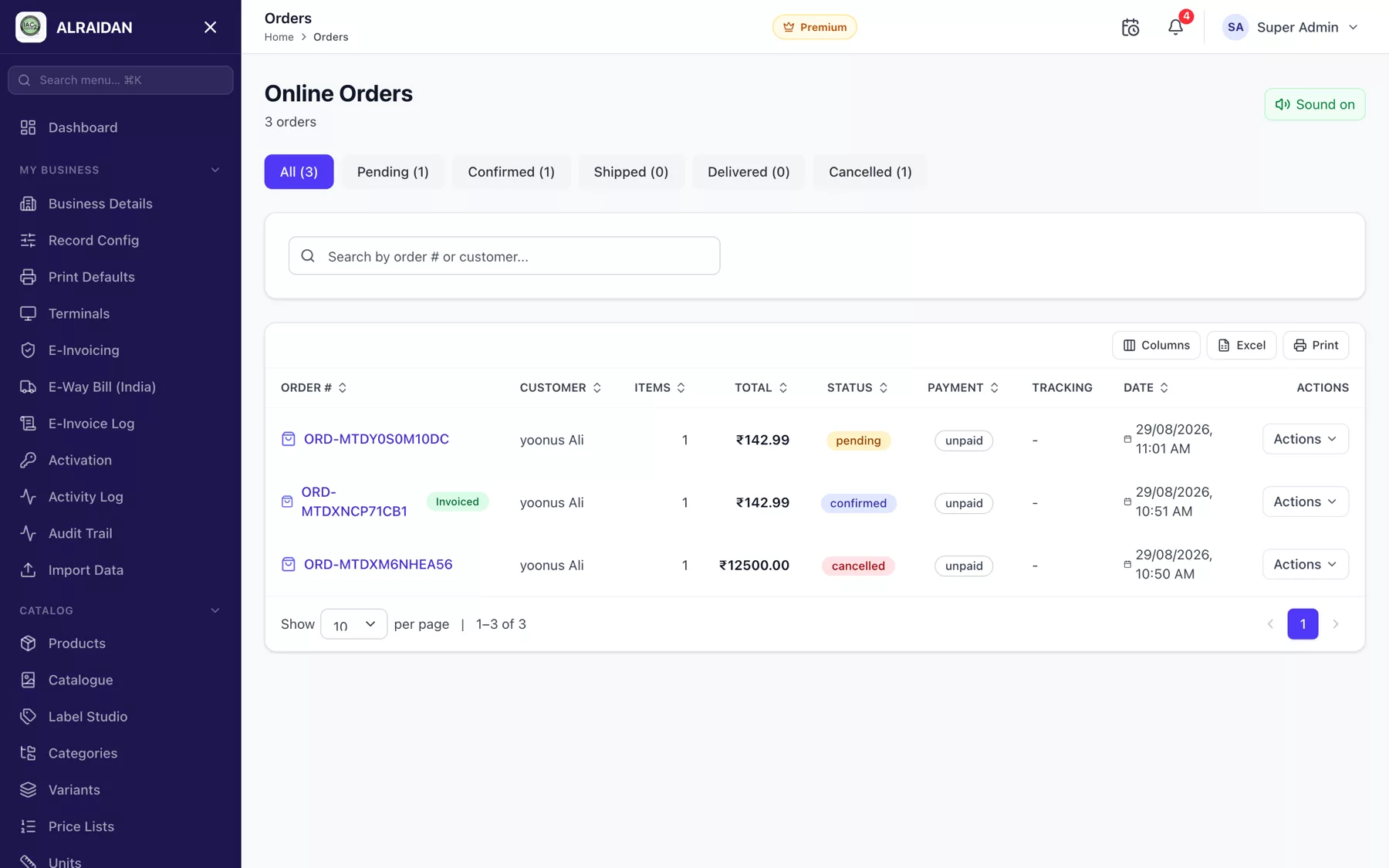Open Actions dropdown for ORD-MTDXM6NHEA56
1389x868 pixels.
point(1305,564)
